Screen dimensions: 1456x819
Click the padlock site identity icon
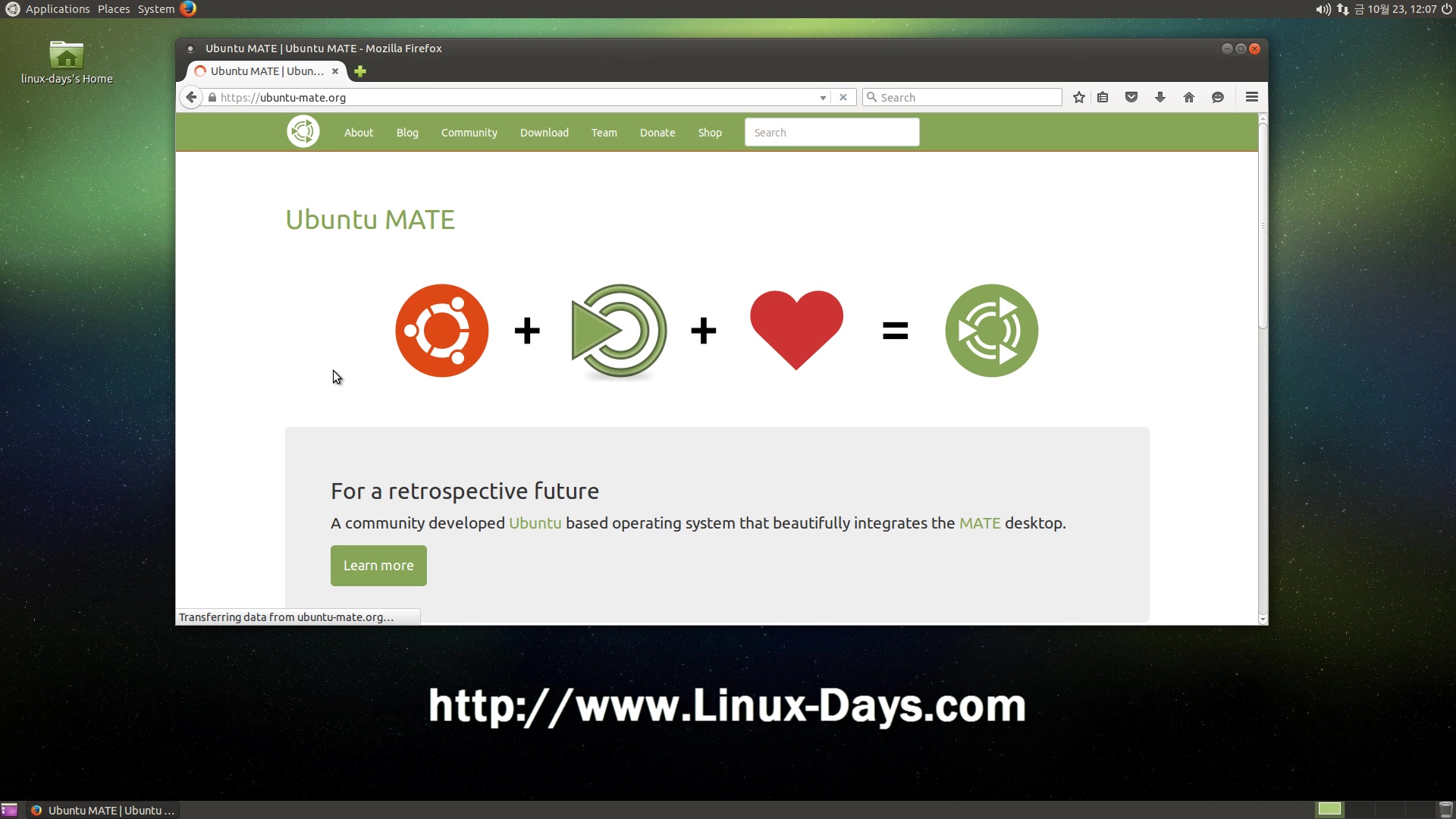click(x=212, y=97)
